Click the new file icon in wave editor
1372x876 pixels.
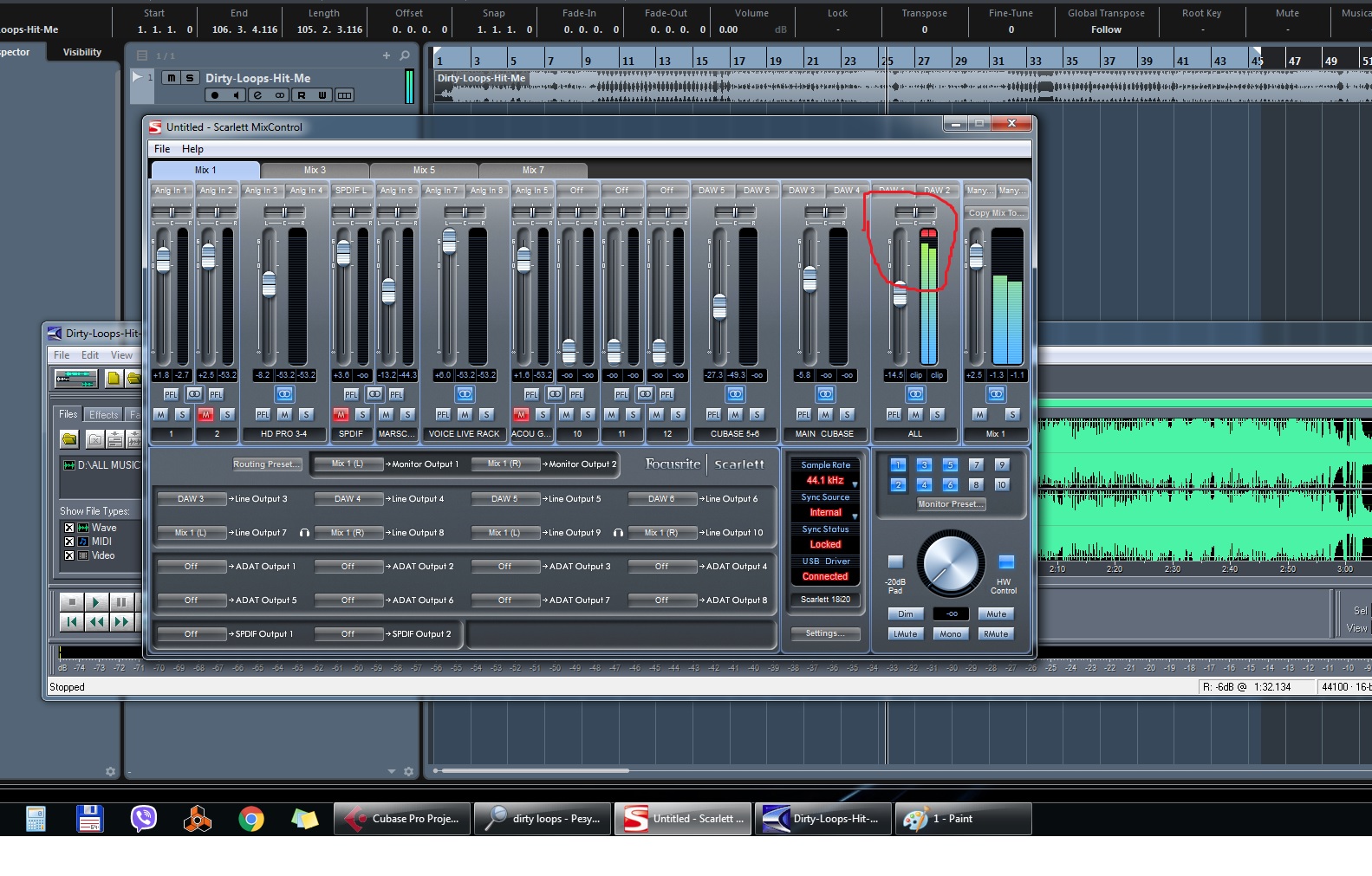pos(114,378)
